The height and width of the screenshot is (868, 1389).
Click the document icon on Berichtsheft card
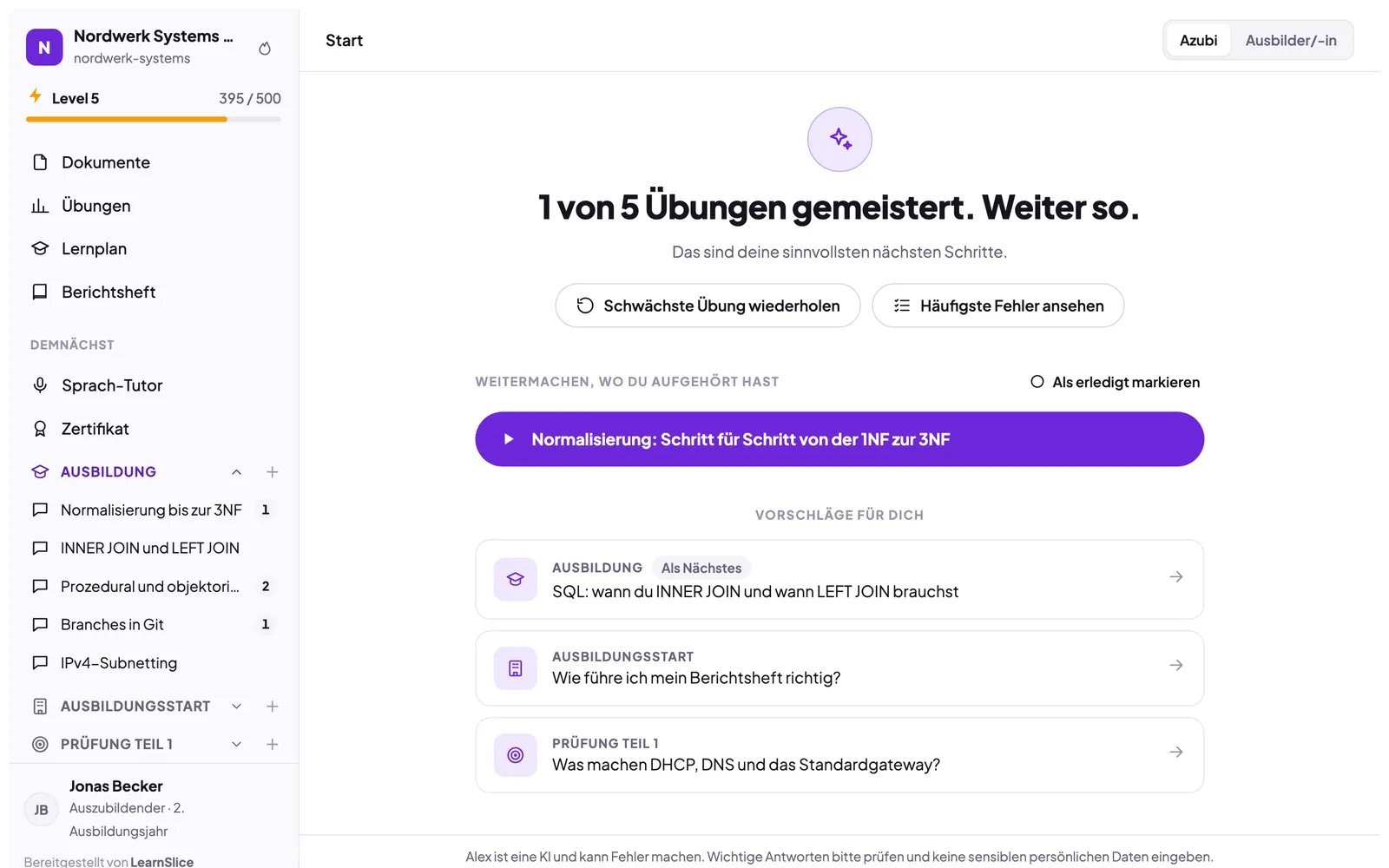(x=516, y=668)
